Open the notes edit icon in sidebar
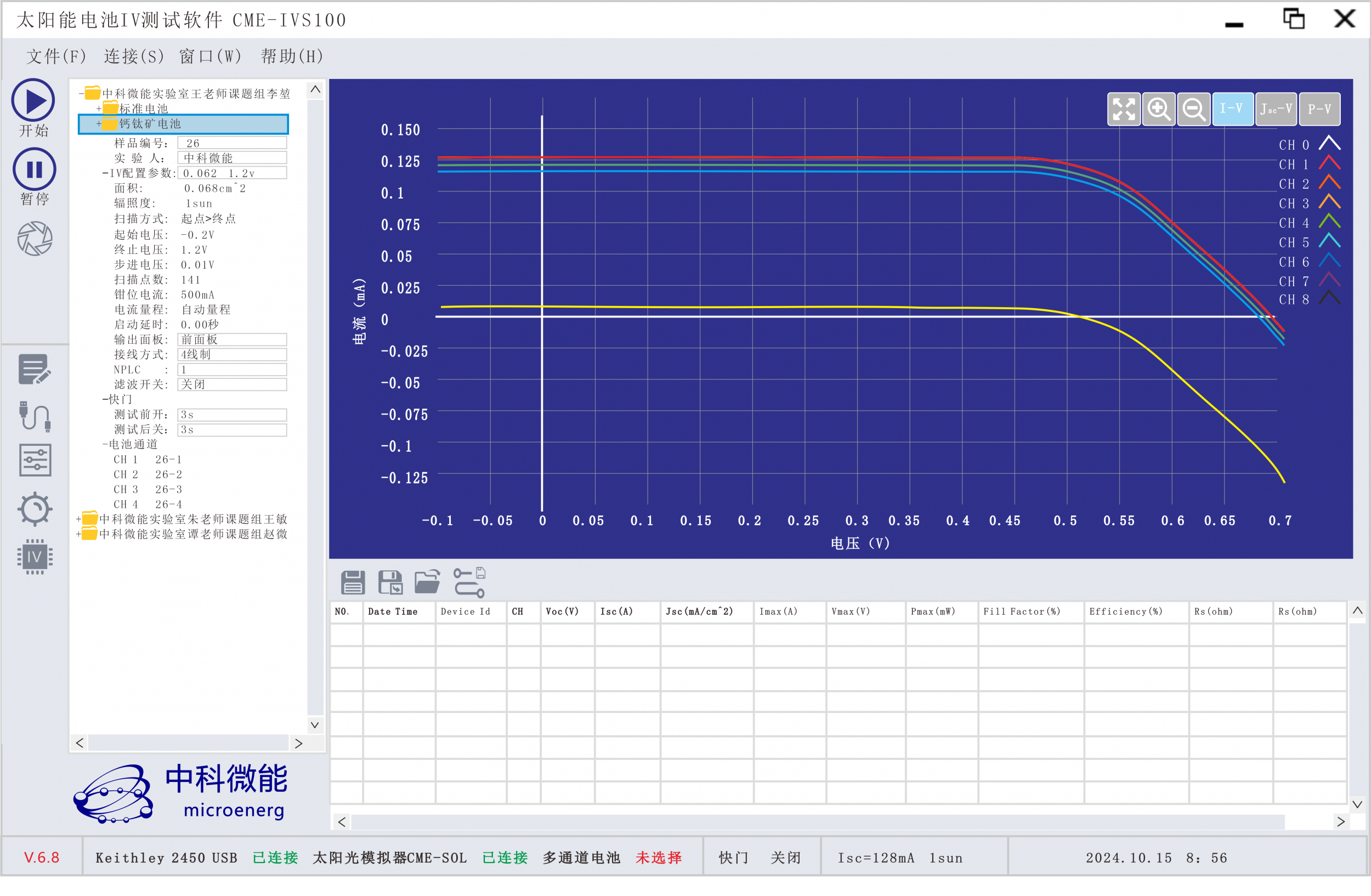The height and width of the screenshot is (896, 1371). click(x=35, y=369)
